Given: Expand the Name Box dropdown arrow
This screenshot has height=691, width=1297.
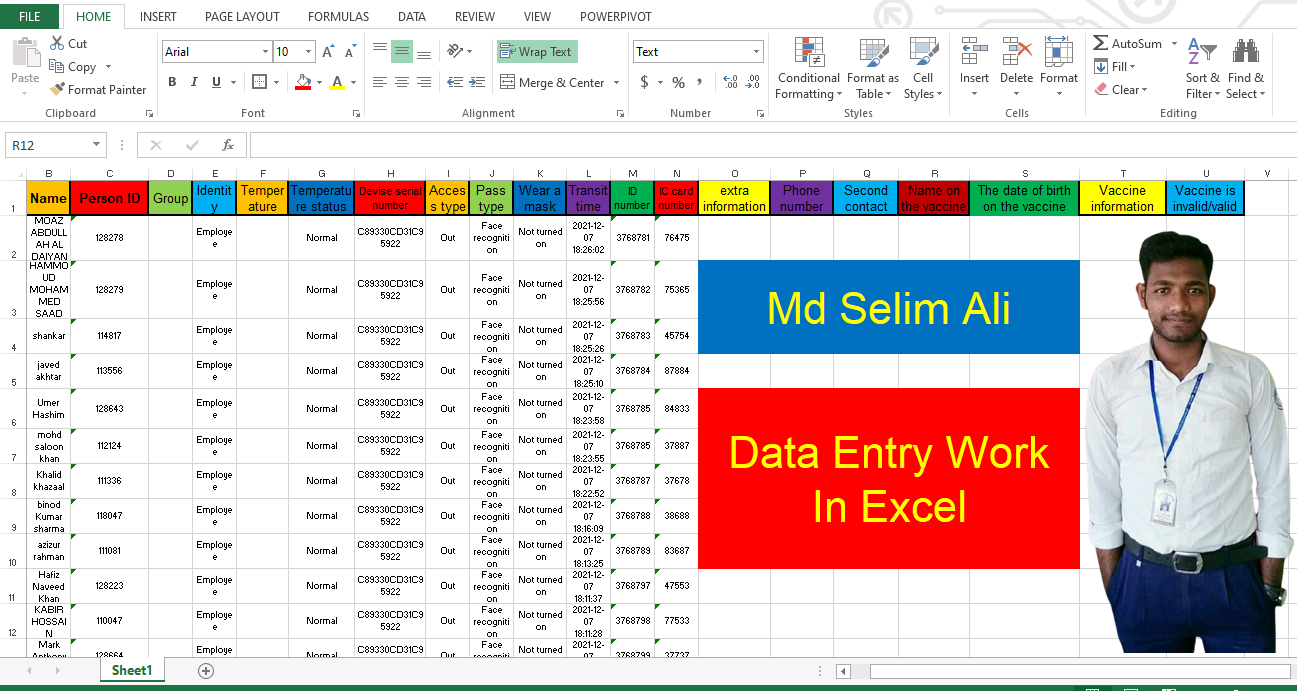Looking at the screenshot, I should [96, 145].
